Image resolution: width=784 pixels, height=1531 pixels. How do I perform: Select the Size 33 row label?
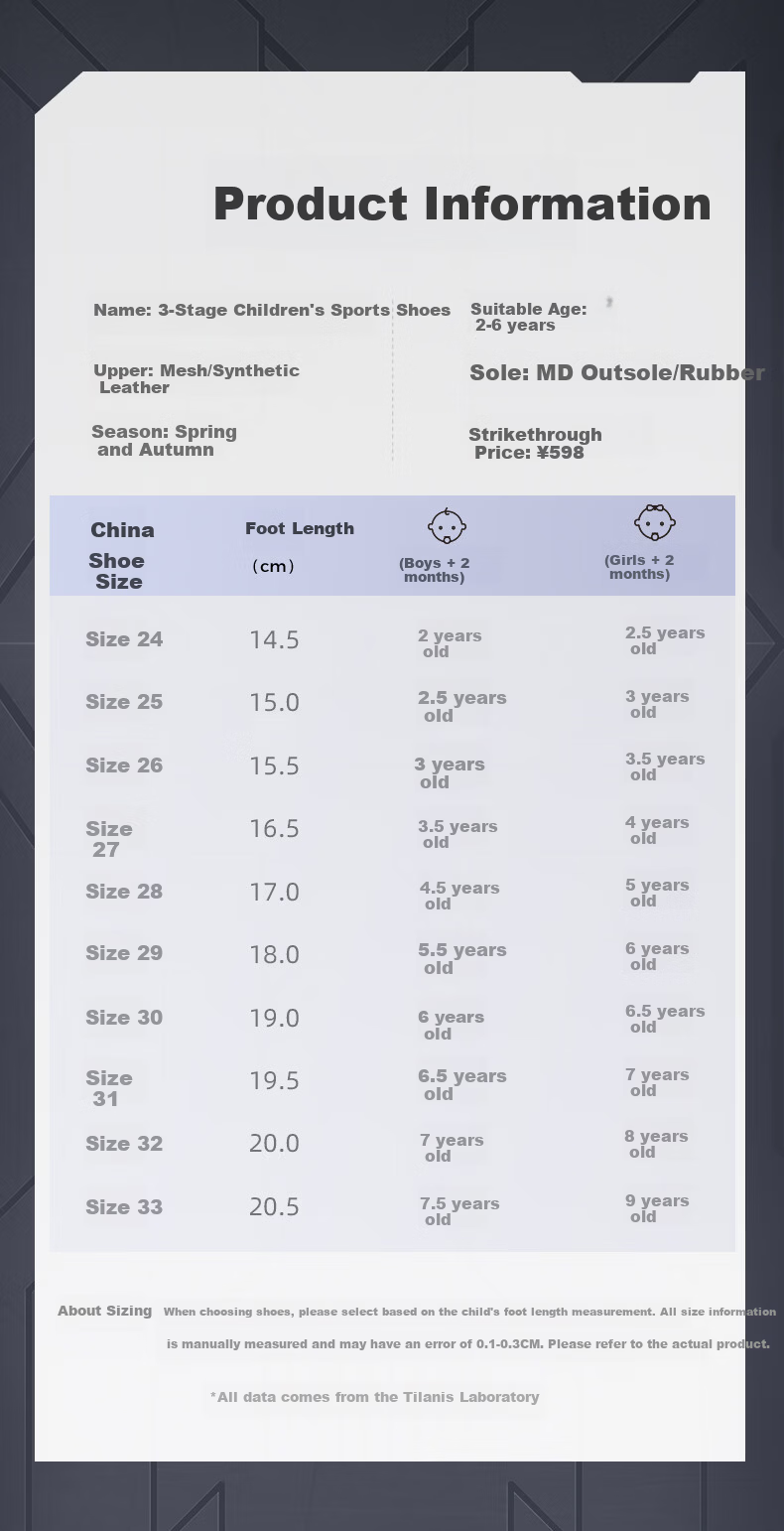tap(124, 1207)
